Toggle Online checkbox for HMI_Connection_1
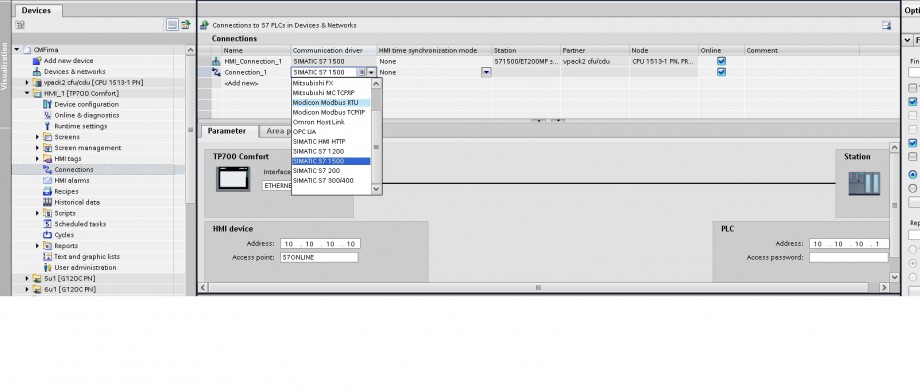 722,61
